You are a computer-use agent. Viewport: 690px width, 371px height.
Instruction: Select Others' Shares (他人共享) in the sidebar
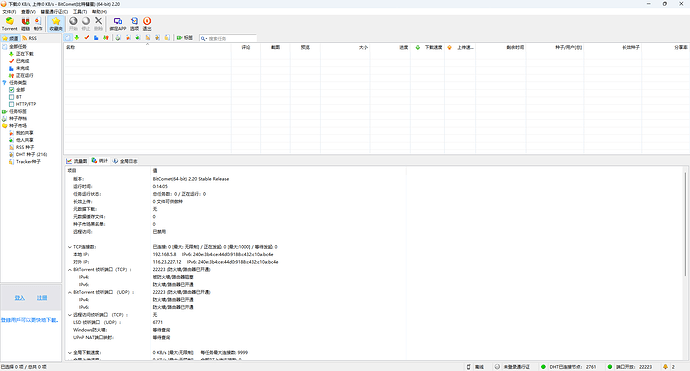click(25, 140)
